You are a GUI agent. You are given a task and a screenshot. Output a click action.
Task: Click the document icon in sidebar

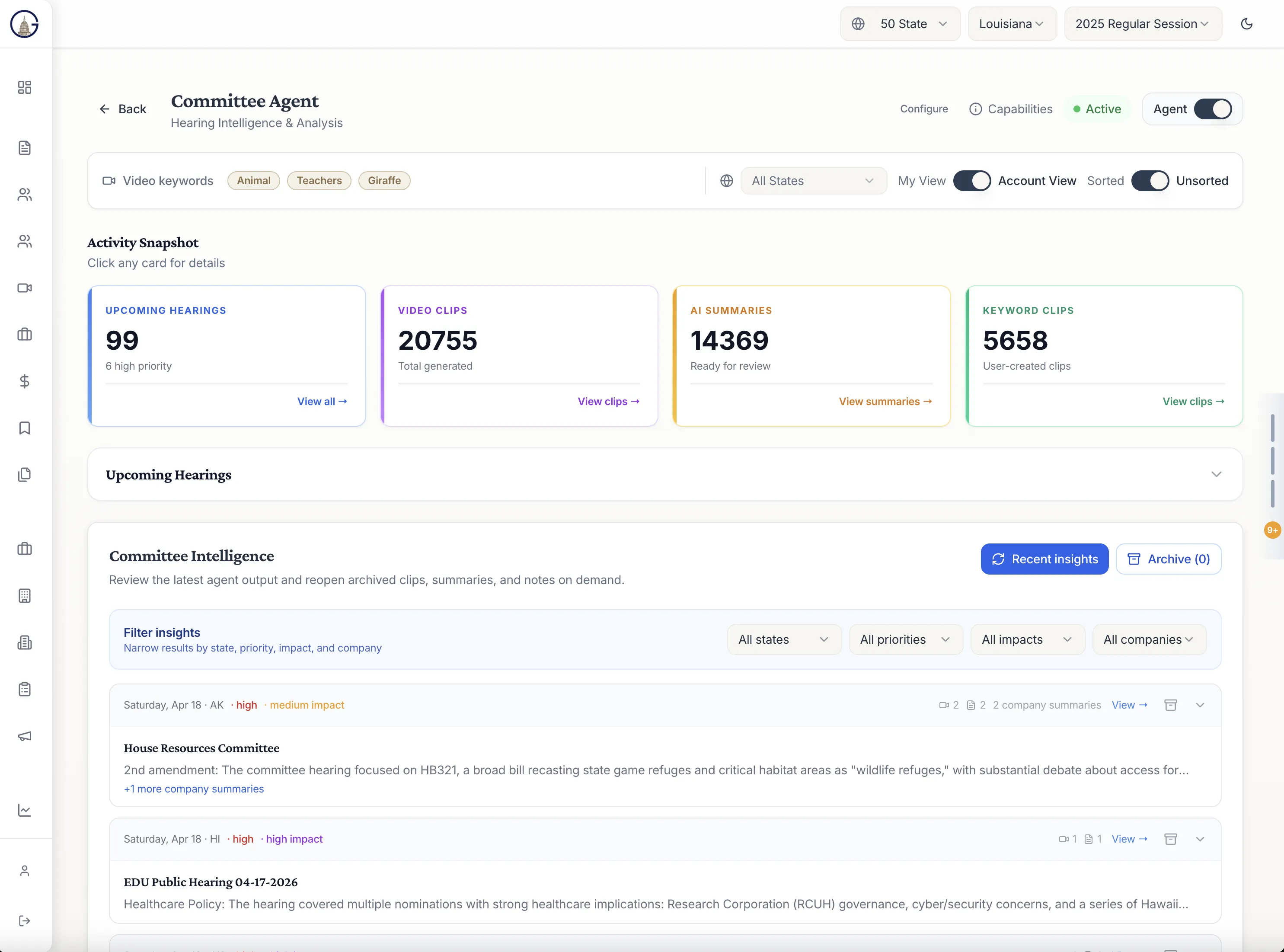point(24,147)
